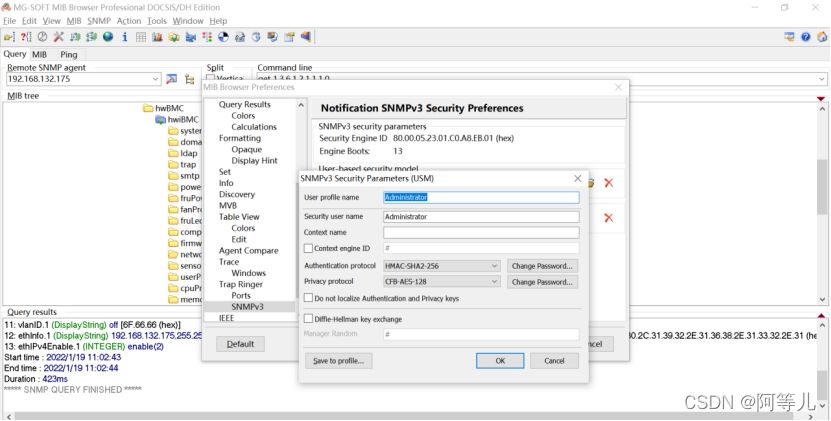
Task: Click the Default button in Preferences dialog
Action: point(241,344)
